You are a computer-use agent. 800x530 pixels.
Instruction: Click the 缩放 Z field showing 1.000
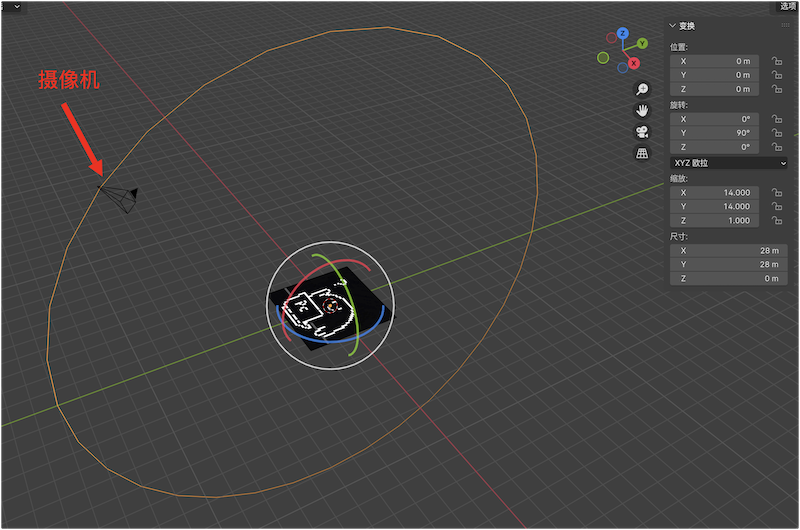coord(714,221)
